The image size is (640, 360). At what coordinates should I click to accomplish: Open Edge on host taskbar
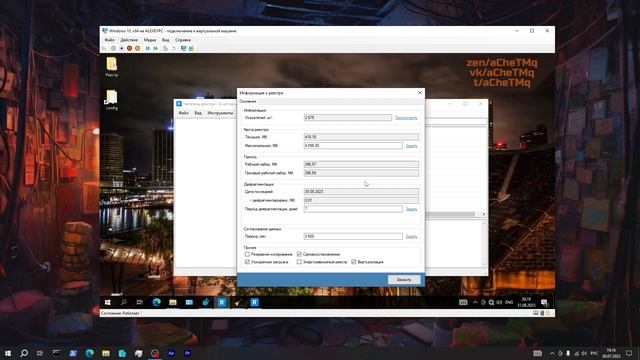coord(89,353)
